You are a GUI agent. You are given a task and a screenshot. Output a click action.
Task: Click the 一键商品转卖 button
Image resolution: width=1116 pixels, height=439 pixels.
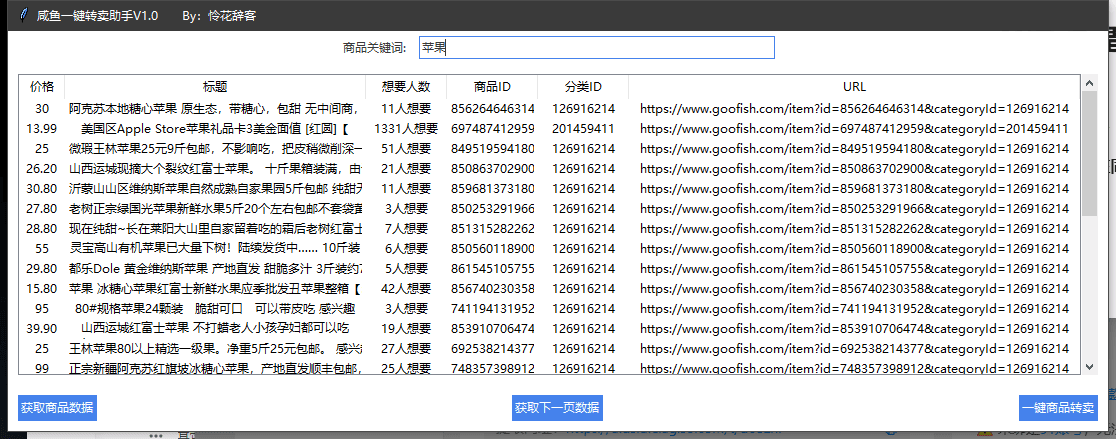[x=1058, y=408]
